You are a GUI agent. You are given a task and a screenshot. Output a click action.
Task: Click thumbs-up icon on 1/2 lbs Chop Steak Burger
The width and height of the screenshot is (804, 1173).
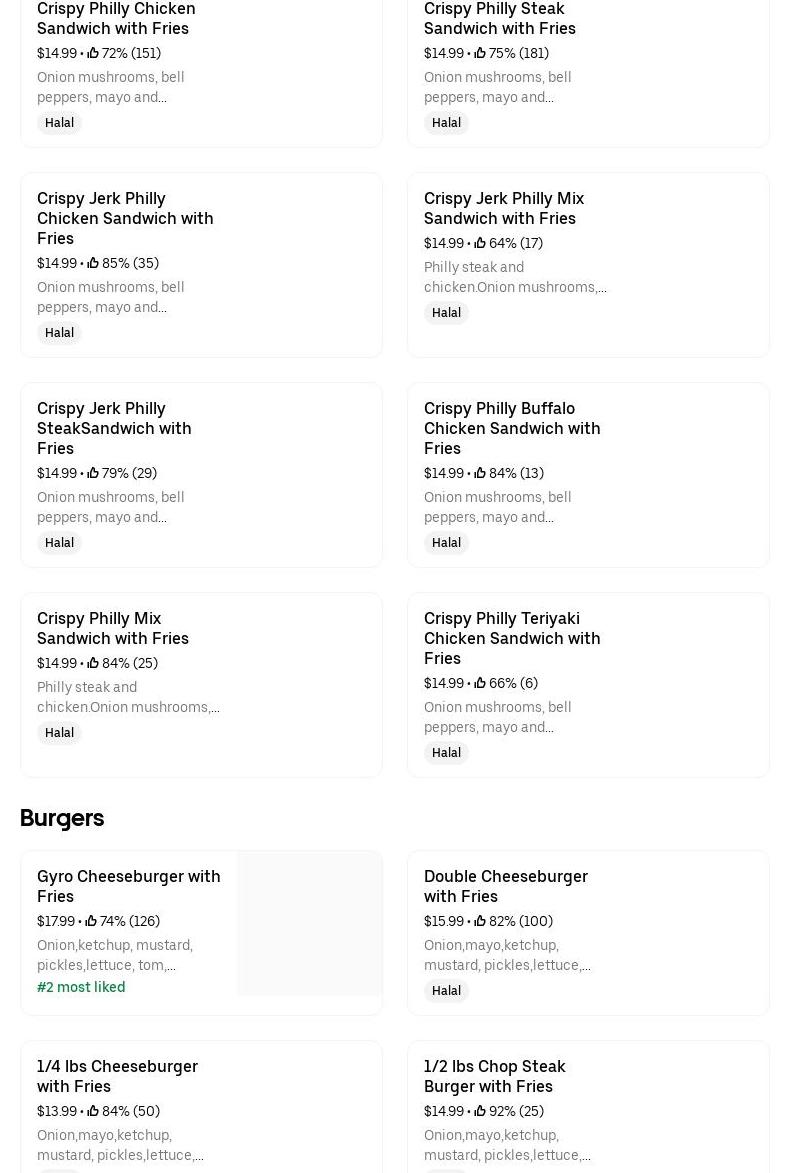(480, 1111)
